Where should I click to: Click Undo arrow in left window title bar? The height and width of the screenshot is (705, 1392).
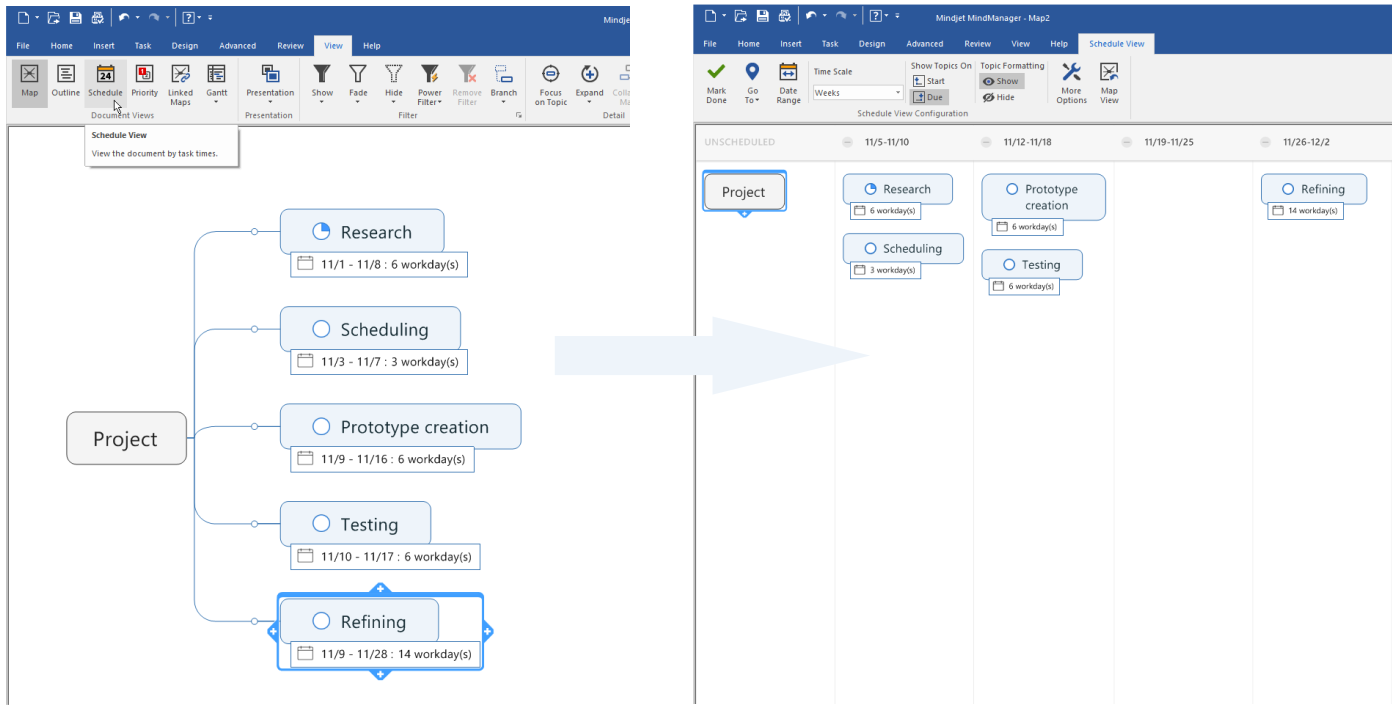123,17
